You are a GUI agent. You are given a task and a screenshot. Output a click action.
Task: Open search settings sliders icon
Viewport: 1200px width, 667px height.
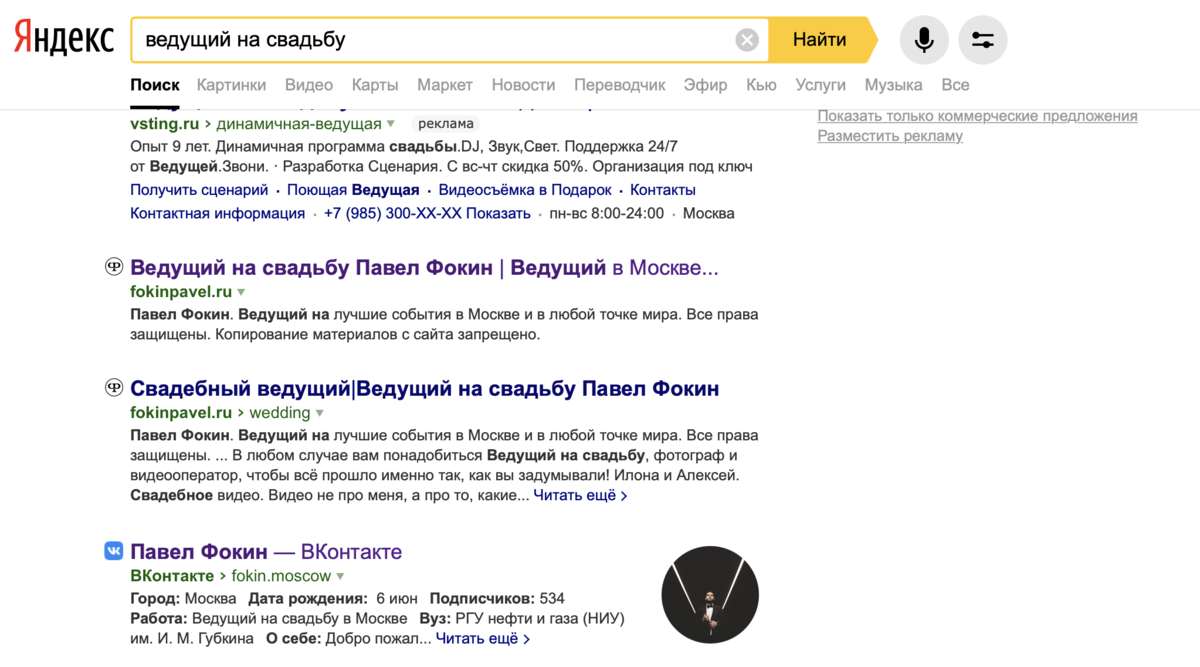coord(983,40)
